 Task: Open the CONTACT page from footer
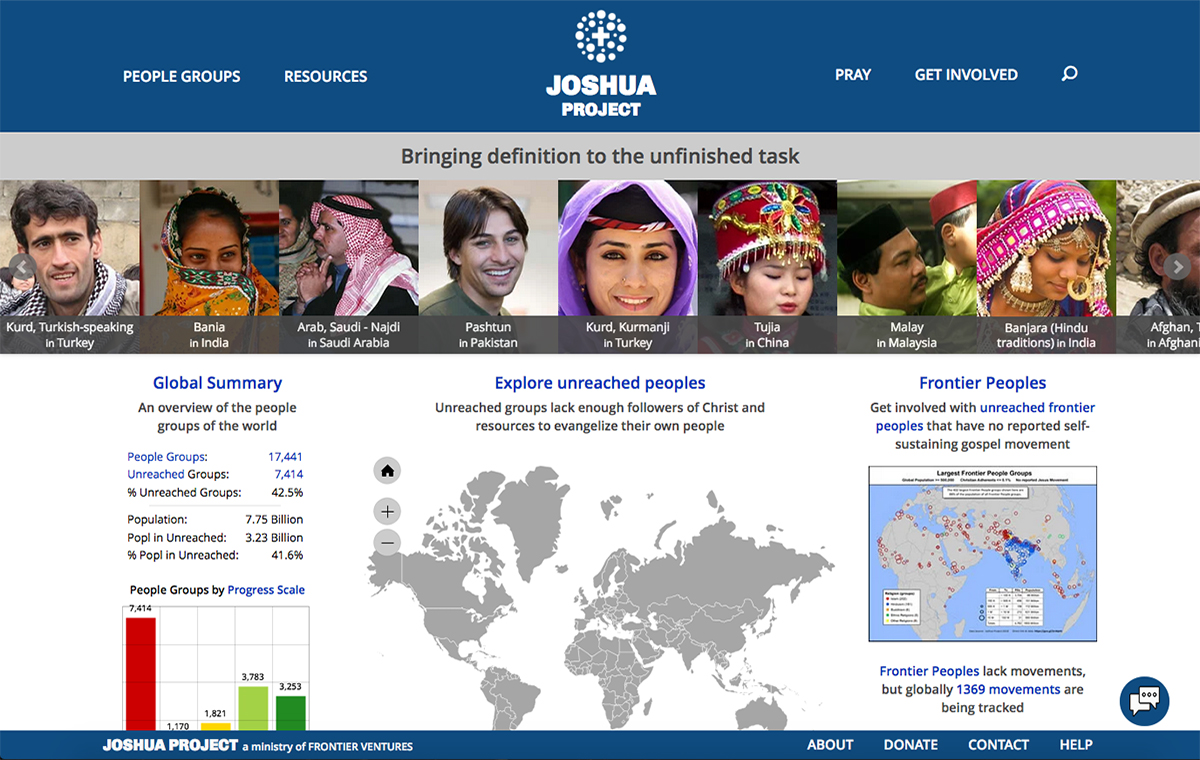[x=998, y=744]
